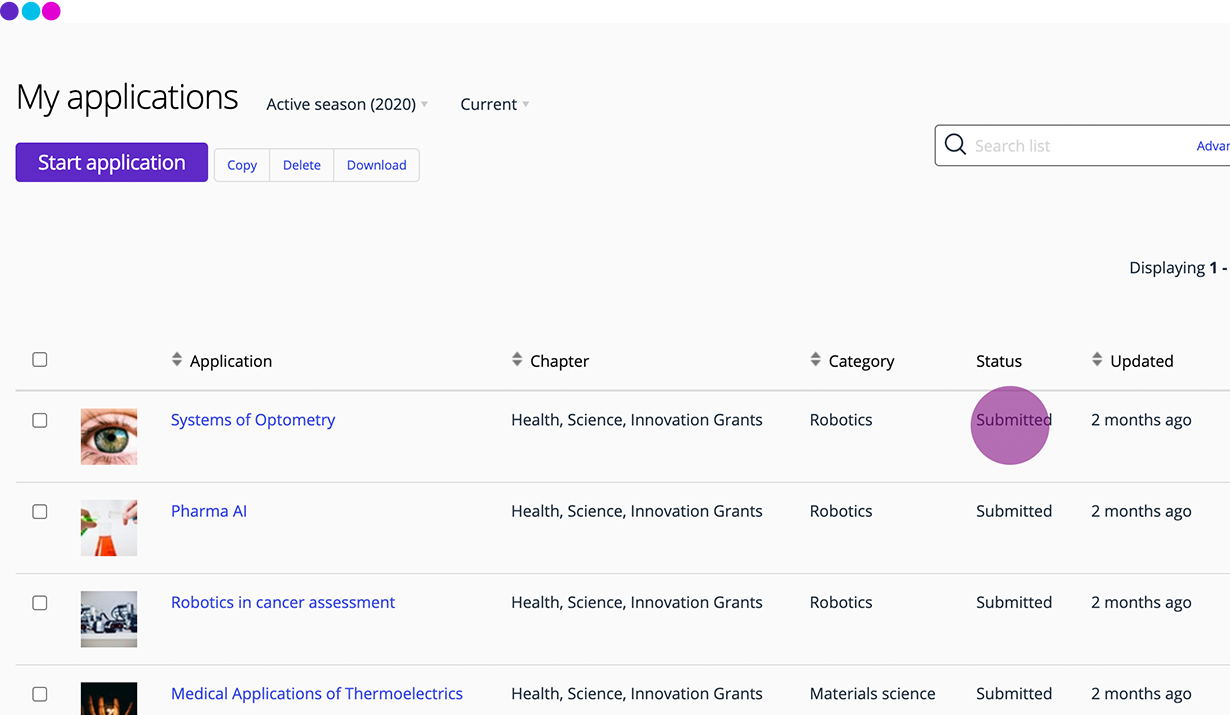
Task: Open the Current filter dropdown
Action: pos(493,104)
